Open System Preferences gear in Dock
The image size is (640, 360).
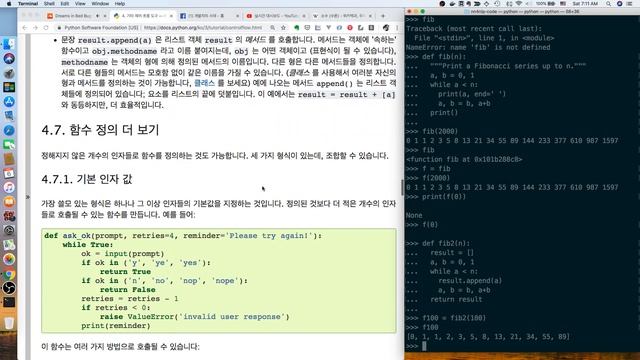point(9,230)
